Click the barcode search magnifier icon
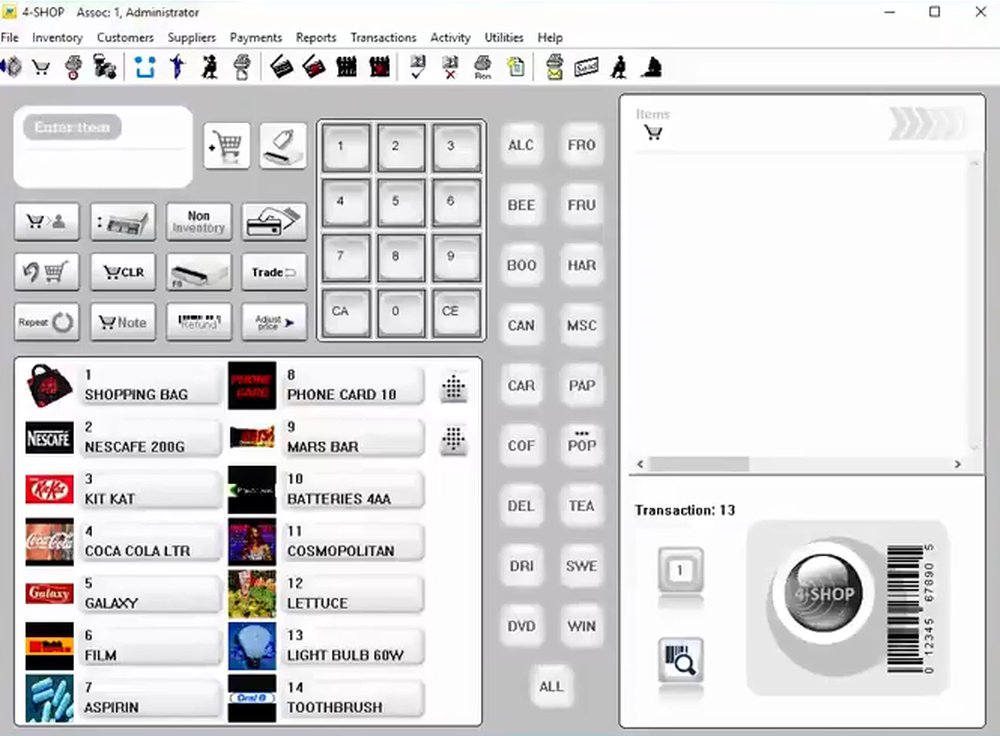Image resolution: width=1000 pixels, height=736 pixels. click(x=680, y=659)
